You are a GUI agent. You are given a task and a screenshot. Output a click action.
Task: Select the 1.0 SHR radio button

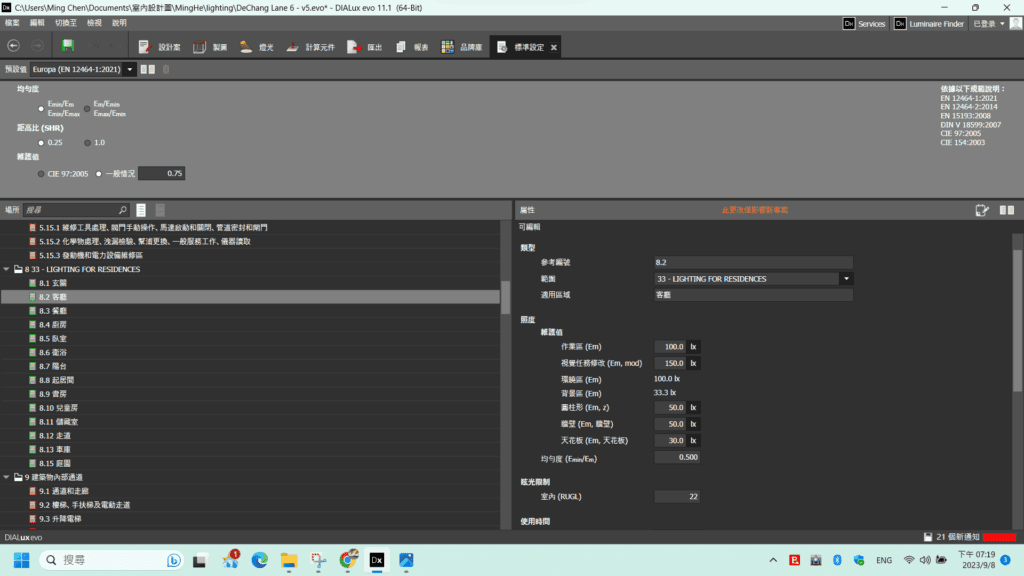point(88,142)
